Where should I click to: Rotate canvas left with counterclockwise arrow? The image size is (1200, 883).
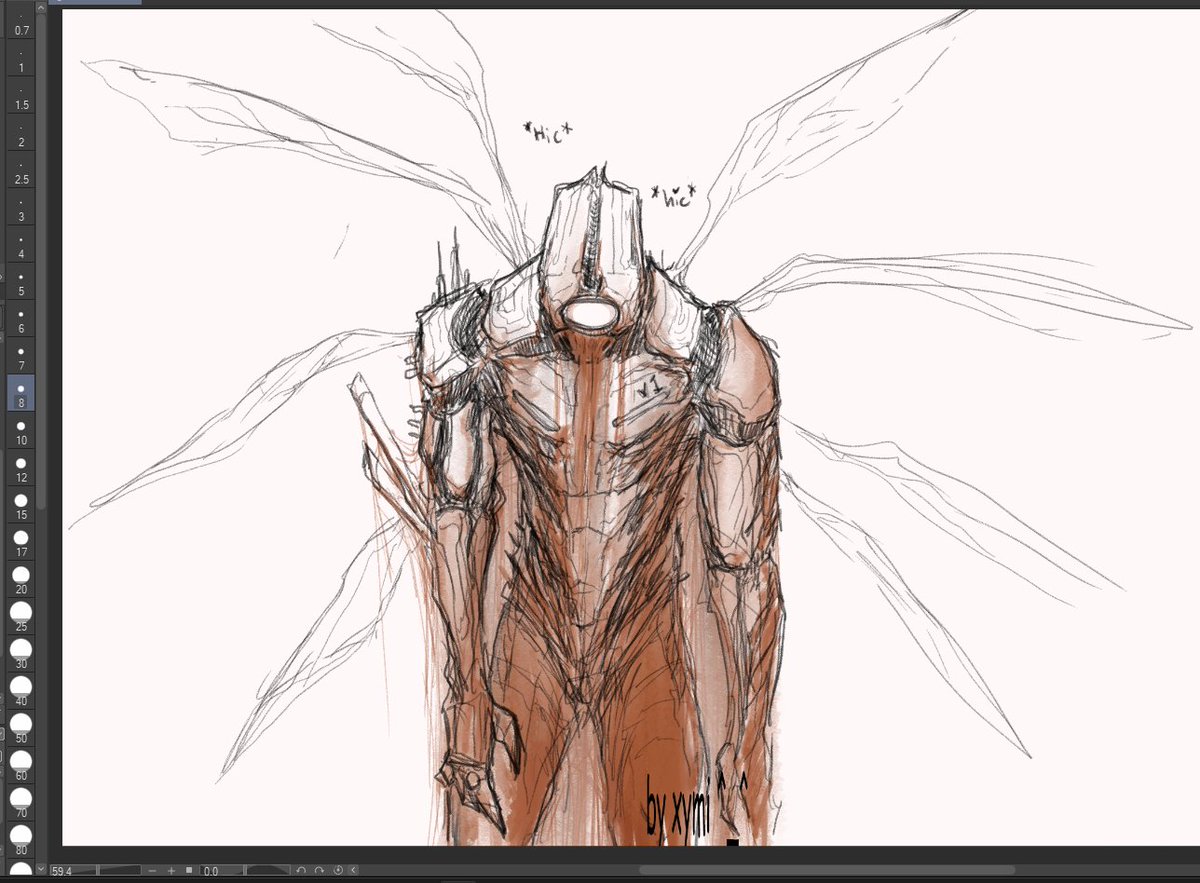(x=301, y=871)
